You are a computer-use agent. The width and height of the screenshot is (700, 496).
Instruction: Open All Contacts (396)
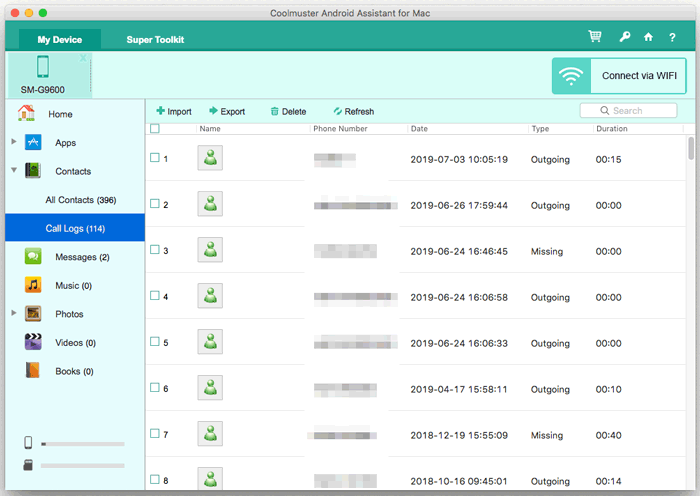click(x=81, y=200)
